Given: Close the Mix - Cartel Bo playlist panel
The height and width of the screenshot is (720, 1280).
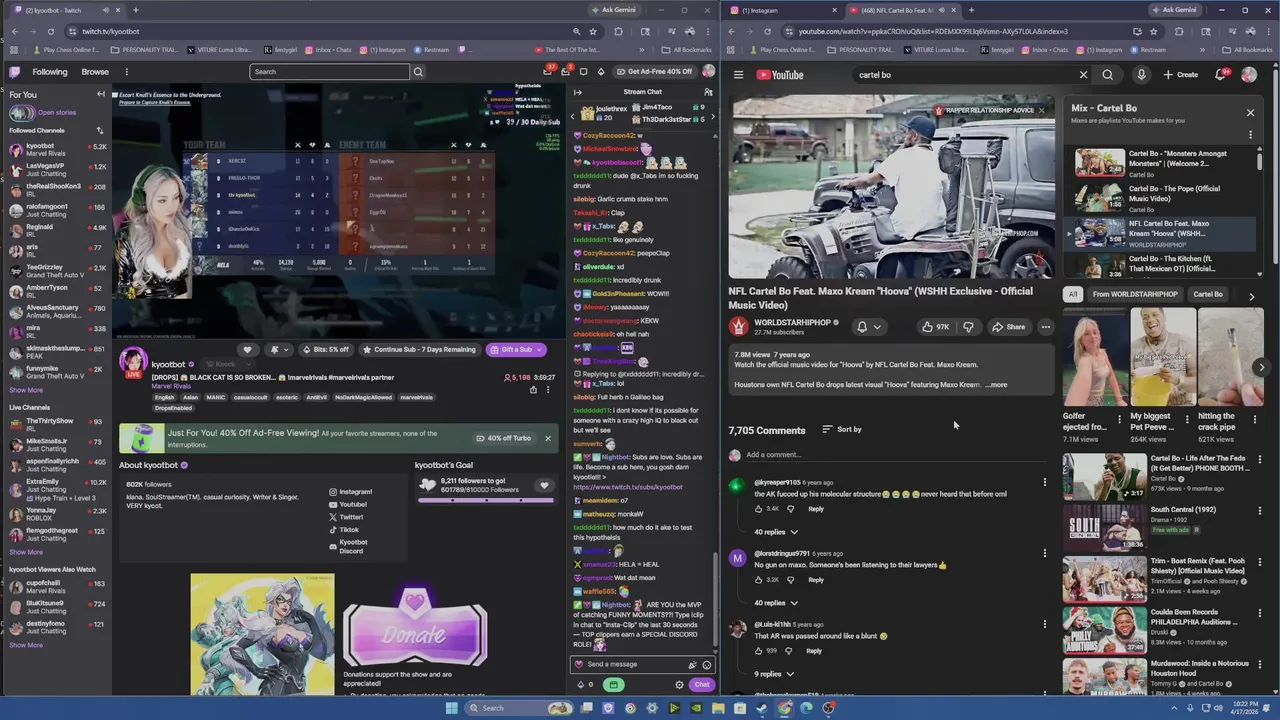Looking at the screenshot, I should point(1250,113).
